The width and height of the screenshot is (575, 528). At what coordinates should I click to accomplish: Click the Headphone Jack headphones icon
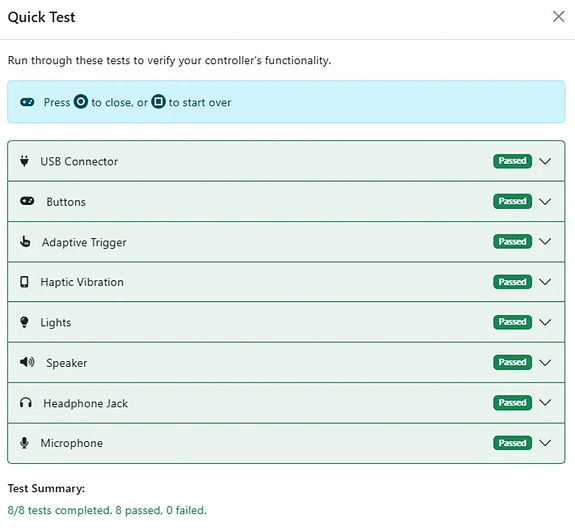click(x=26, y=403)
